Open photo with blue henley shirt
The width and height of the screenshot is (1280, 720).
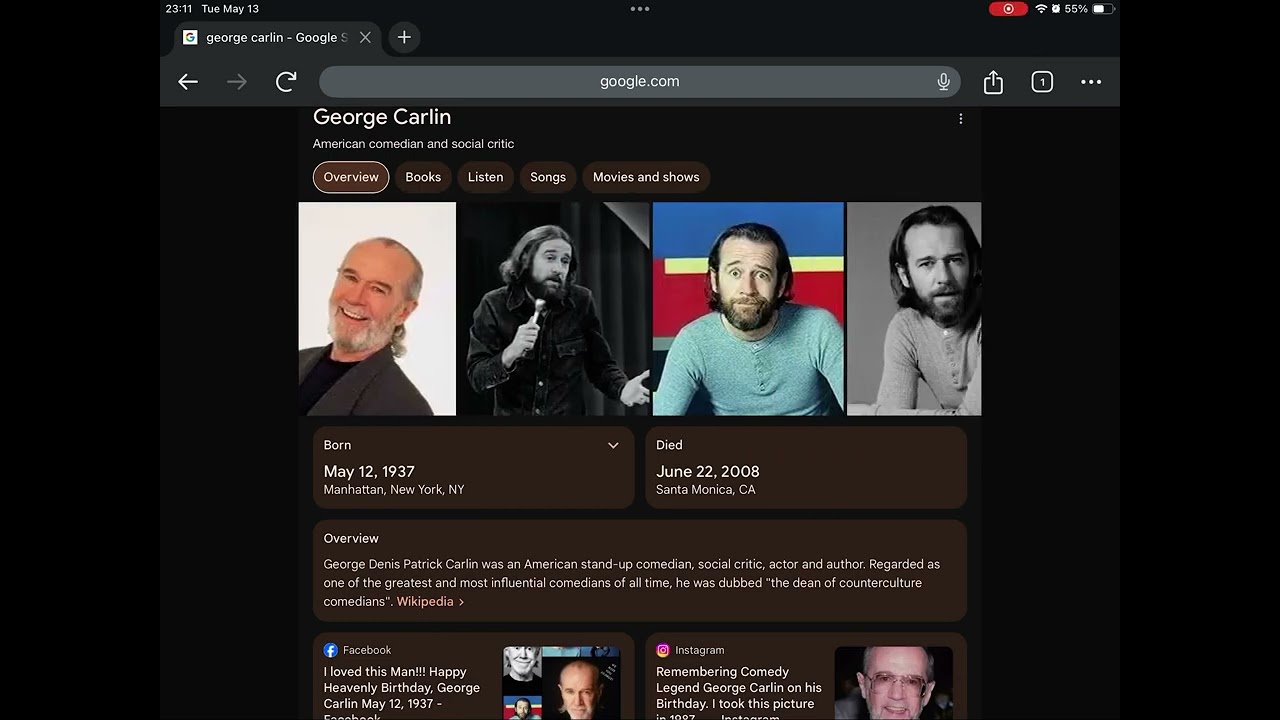pyautogui.click(x=748, y=309)
